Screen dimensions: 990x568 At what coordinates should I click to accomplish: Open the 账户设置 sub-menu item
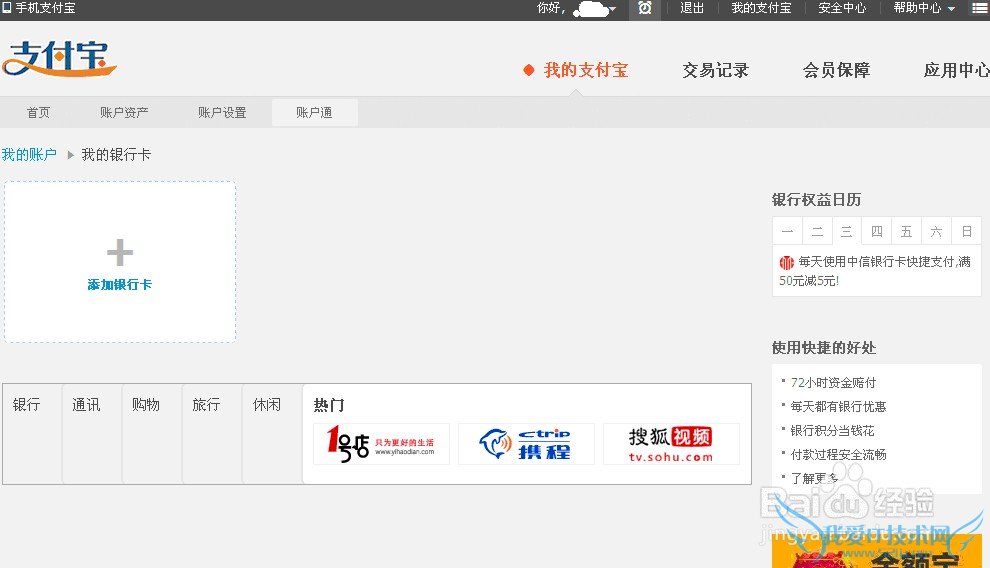[222, 112]
